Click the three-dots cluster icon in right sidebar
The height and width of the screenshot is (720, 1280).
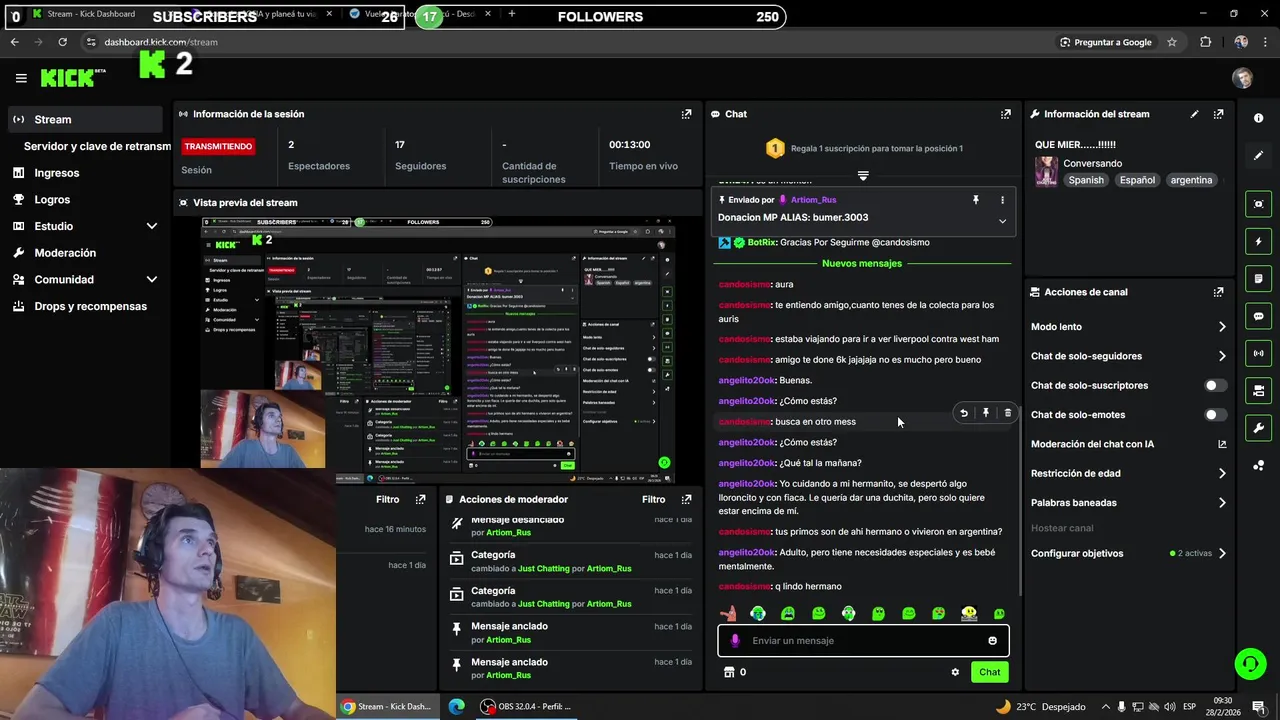coord(1258,466)
